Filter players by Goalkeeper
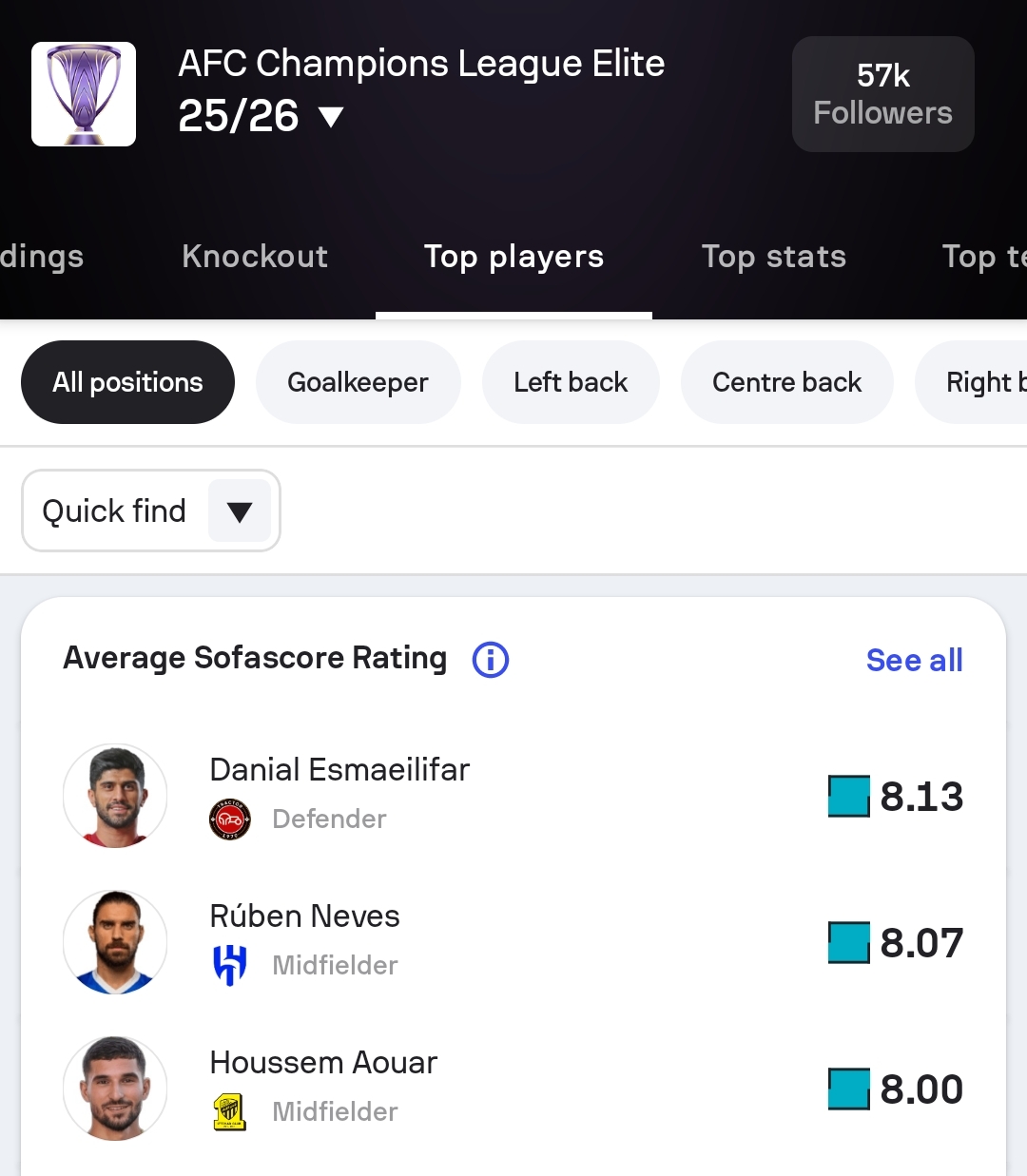Viewport: 1027px width, 1176px height. (358, 382)
